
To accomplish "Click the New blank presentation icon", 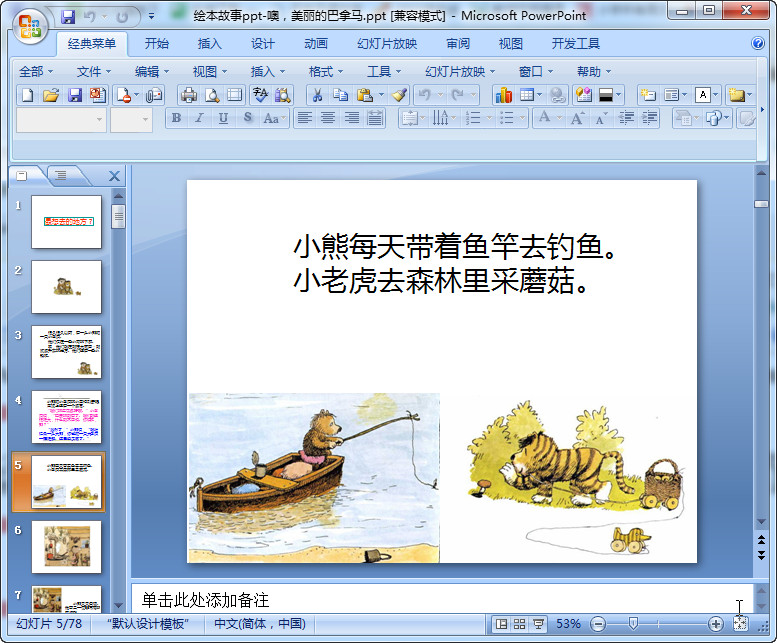I will point(28,95).
